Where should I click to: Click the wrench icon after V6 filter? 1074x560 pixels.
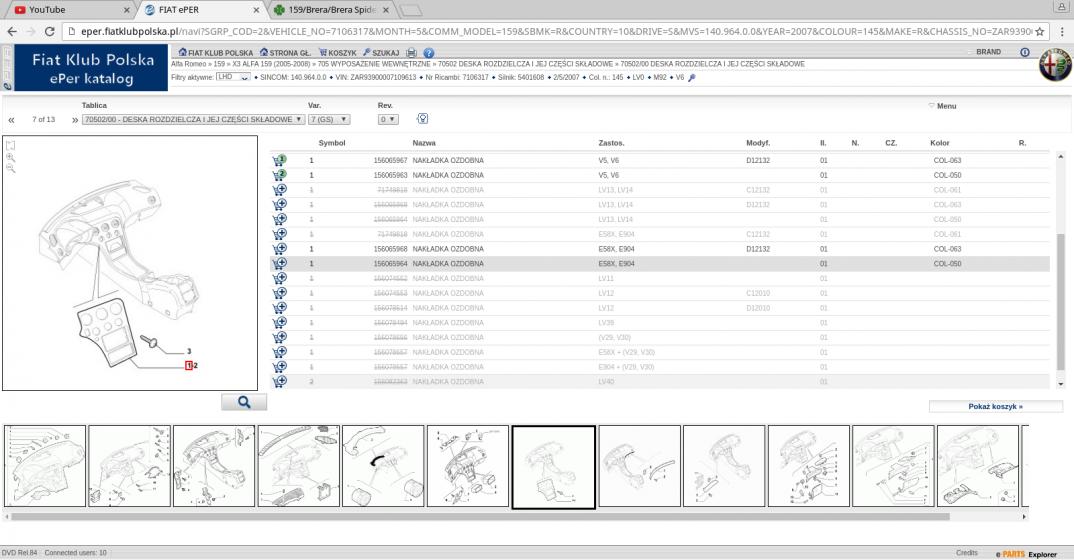[692, 77]
